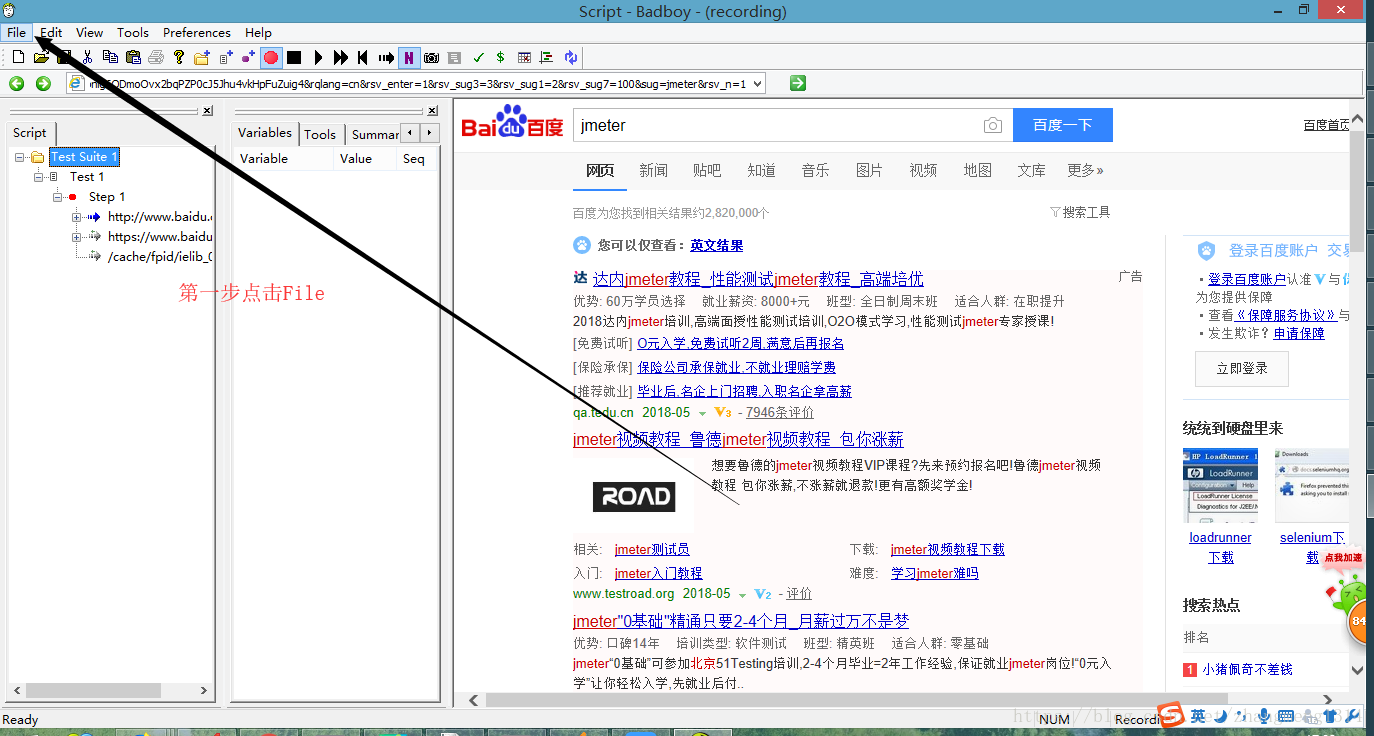1374x736 pixels.
Task: Paste from clipboard toolbar icon
Action: tap(133, 57)
